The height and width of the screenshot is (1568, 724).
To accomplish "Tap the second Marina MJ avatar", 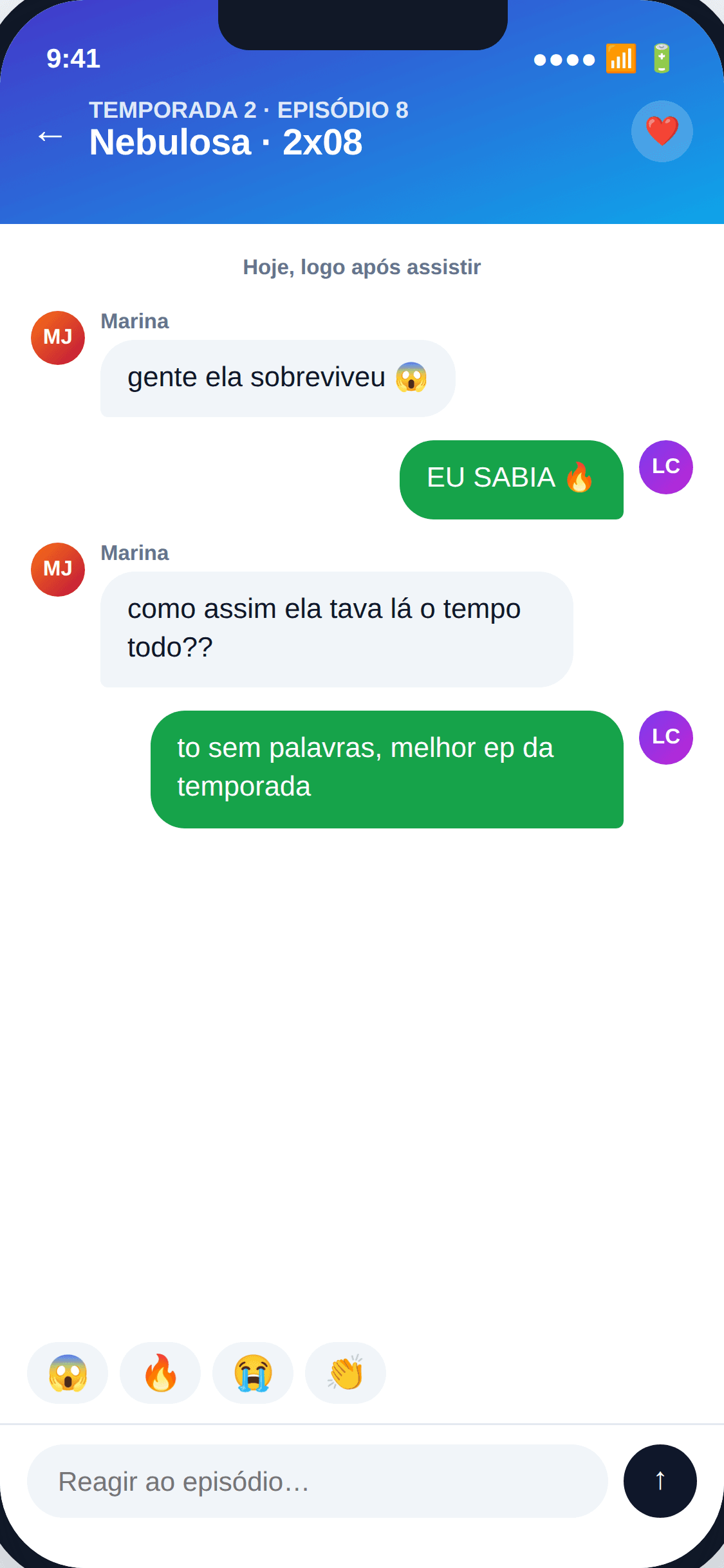I will (x=58, y=570).
